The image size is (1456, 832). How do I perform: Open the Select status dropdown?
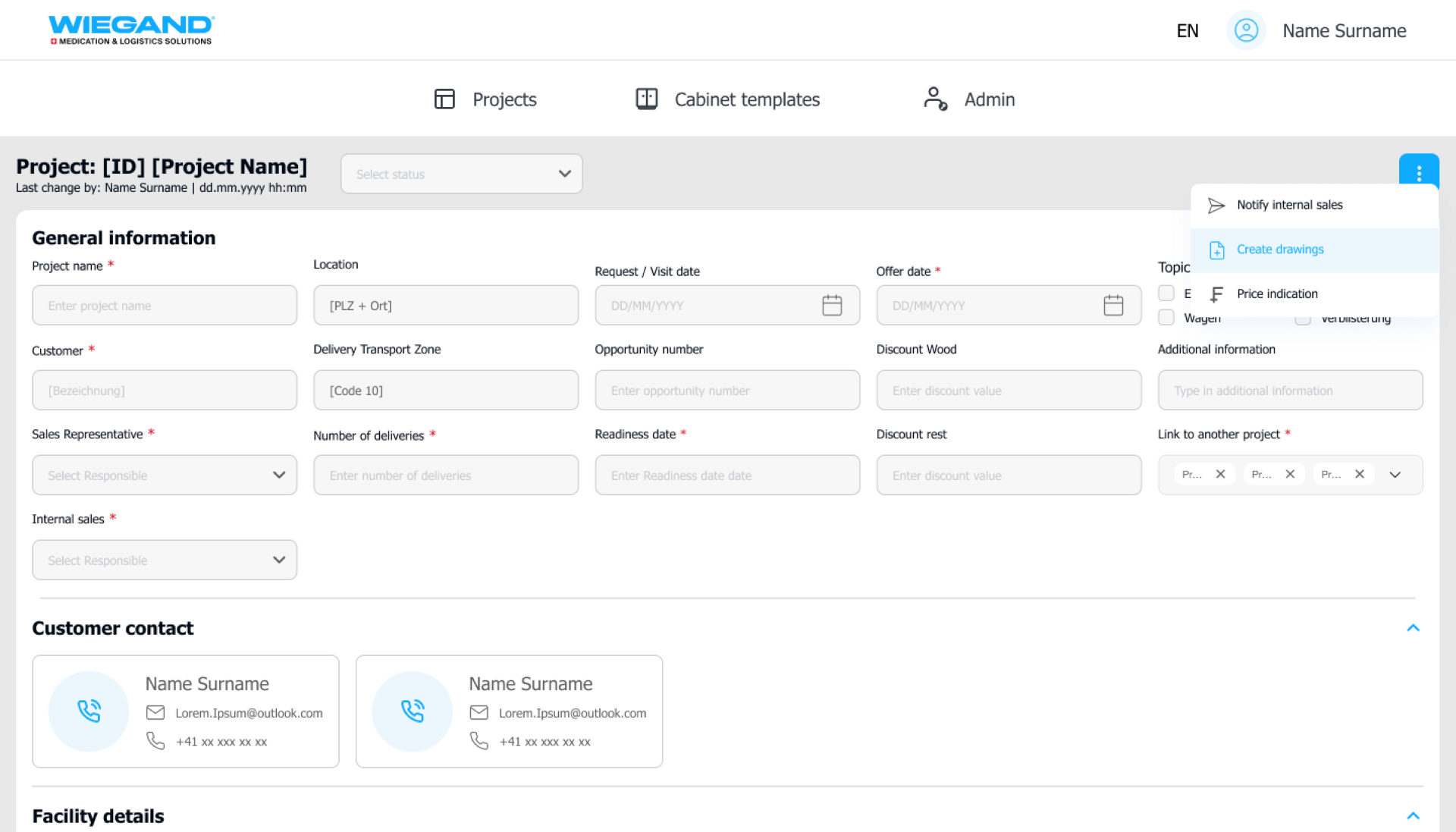(461, 174)
